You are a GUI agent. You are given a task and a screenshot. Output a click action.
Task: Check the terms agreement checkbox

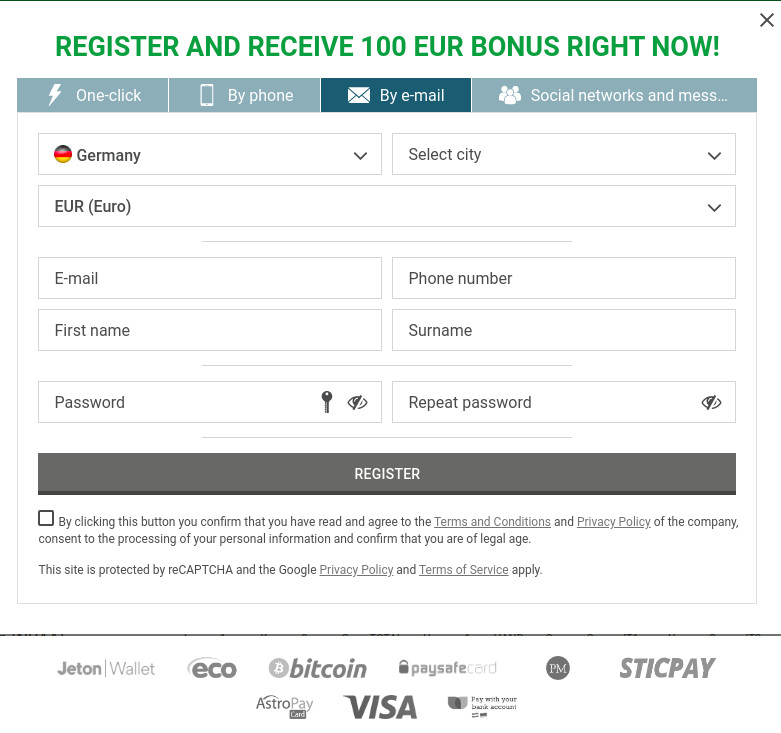[46, 518]
